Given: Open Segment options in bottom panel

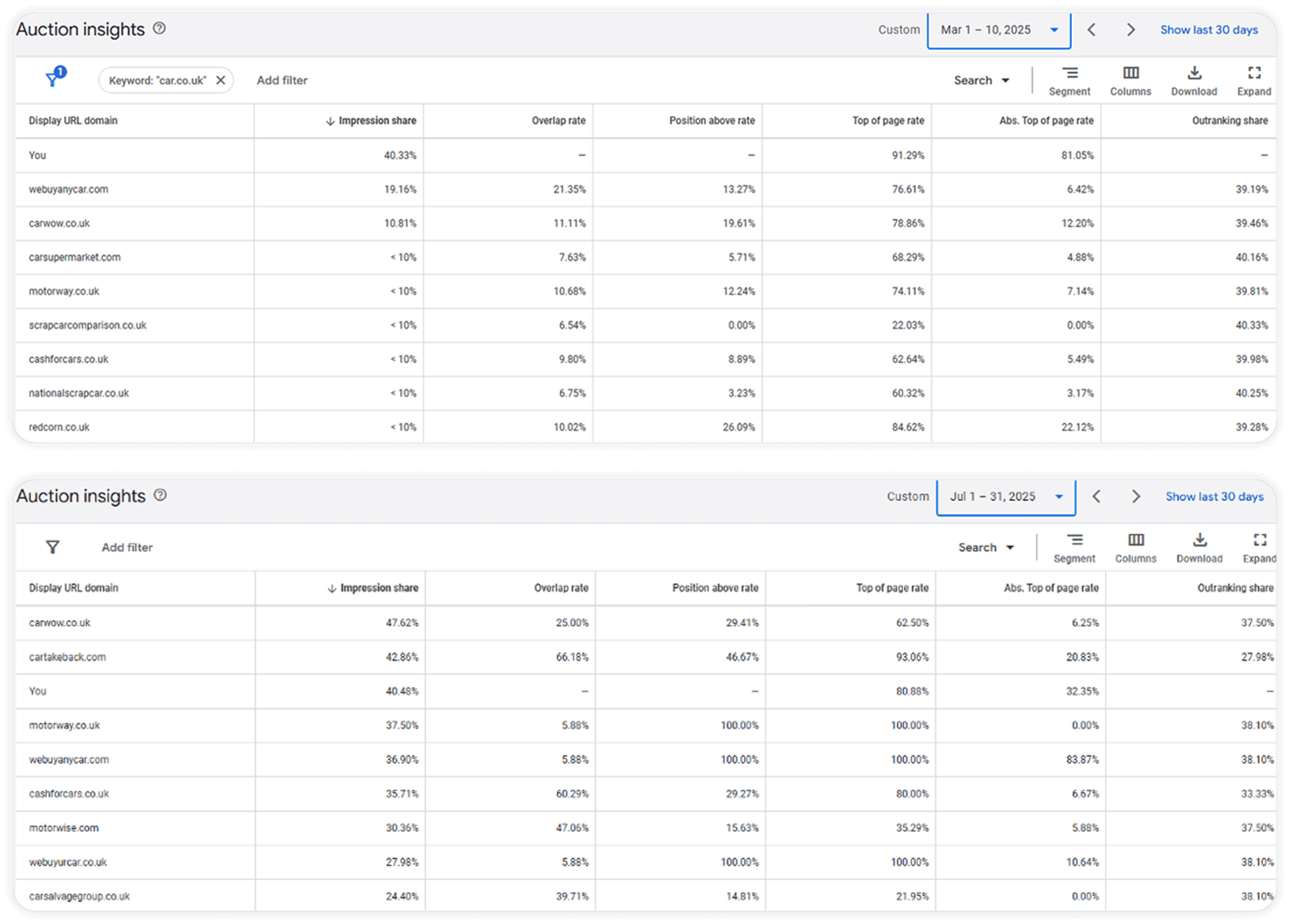Looking at the screenshot, I should tap(1074, 548).
